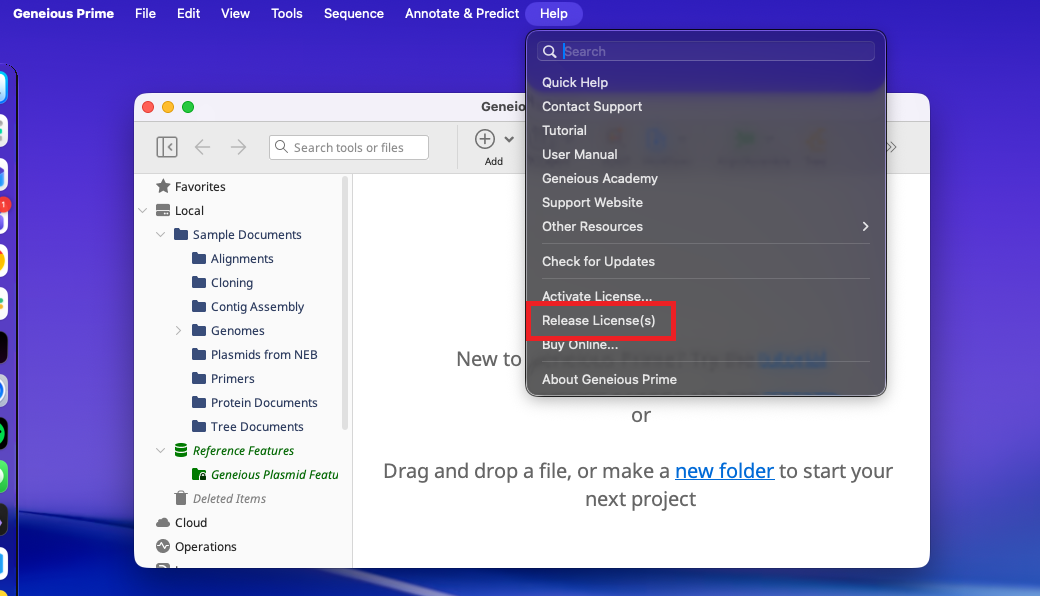Show more toolbar items chevron

[x=891, y=147]
